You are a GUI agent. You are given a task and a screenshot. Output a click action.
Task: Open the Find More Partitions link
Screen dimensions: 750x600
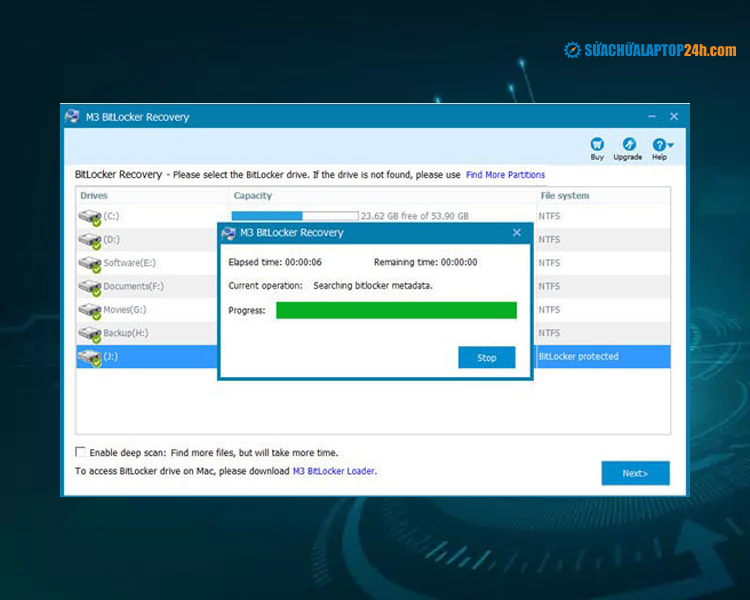pyautogui.click(x=505, y=175)
